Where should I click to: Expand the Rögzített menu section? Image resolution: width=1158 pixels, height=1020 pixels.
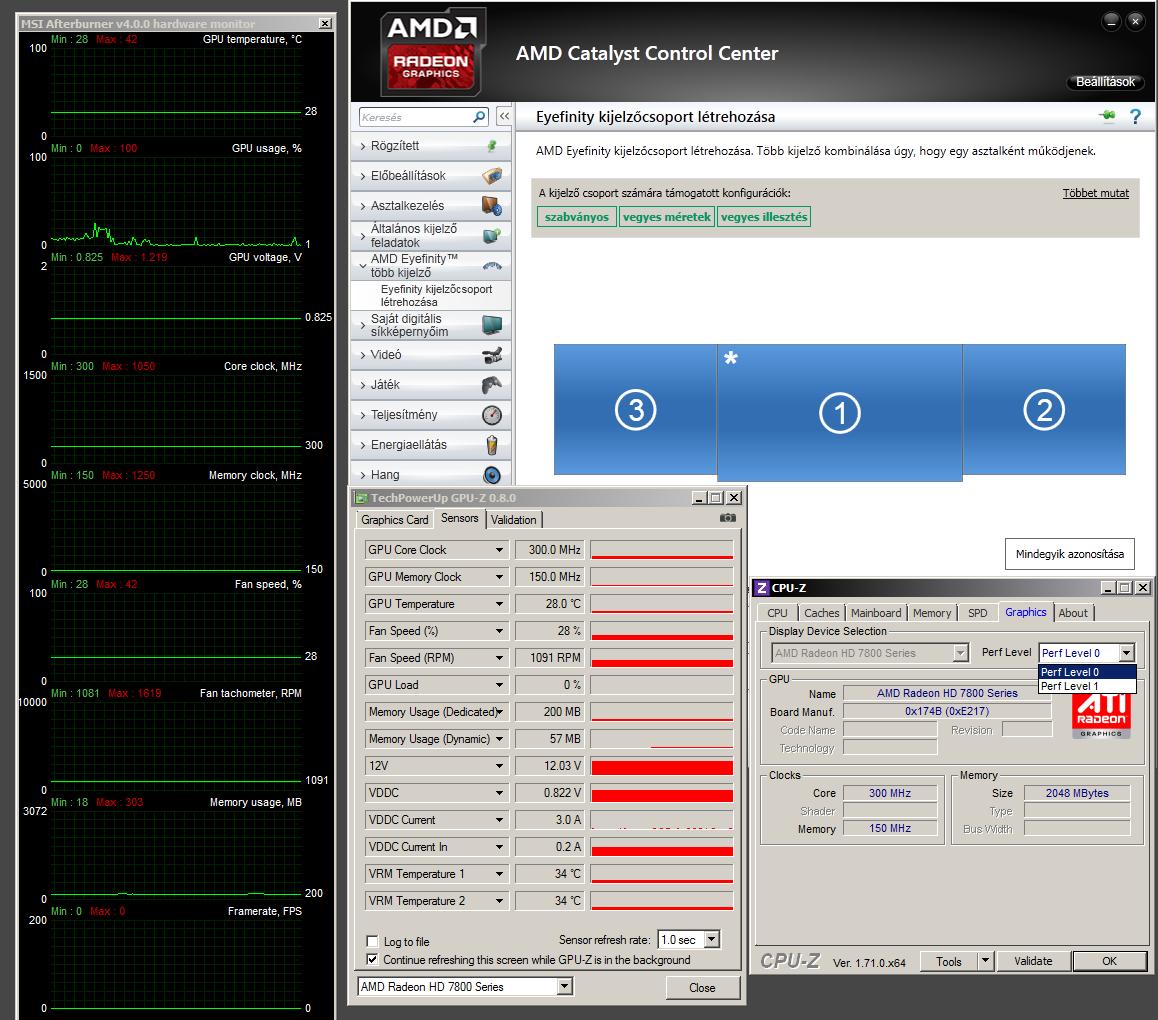point(363,146)
